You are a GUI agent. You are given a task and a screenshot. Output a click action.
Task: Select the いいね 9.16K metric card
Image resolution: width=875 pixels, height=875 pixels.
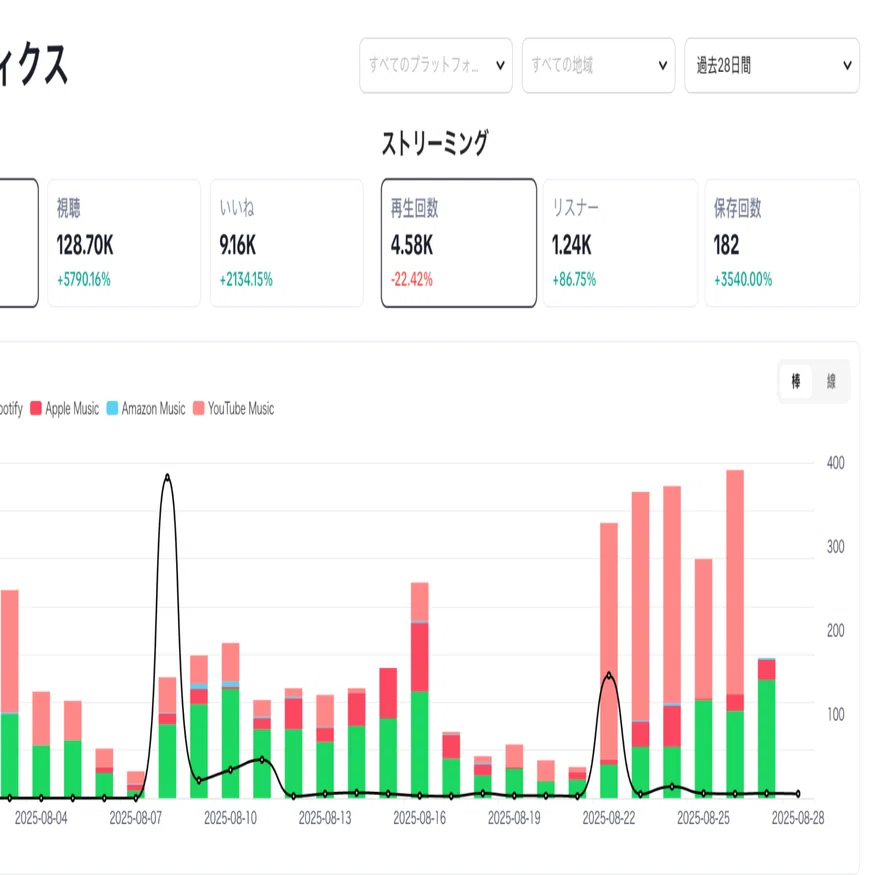[x=286, y=243]
